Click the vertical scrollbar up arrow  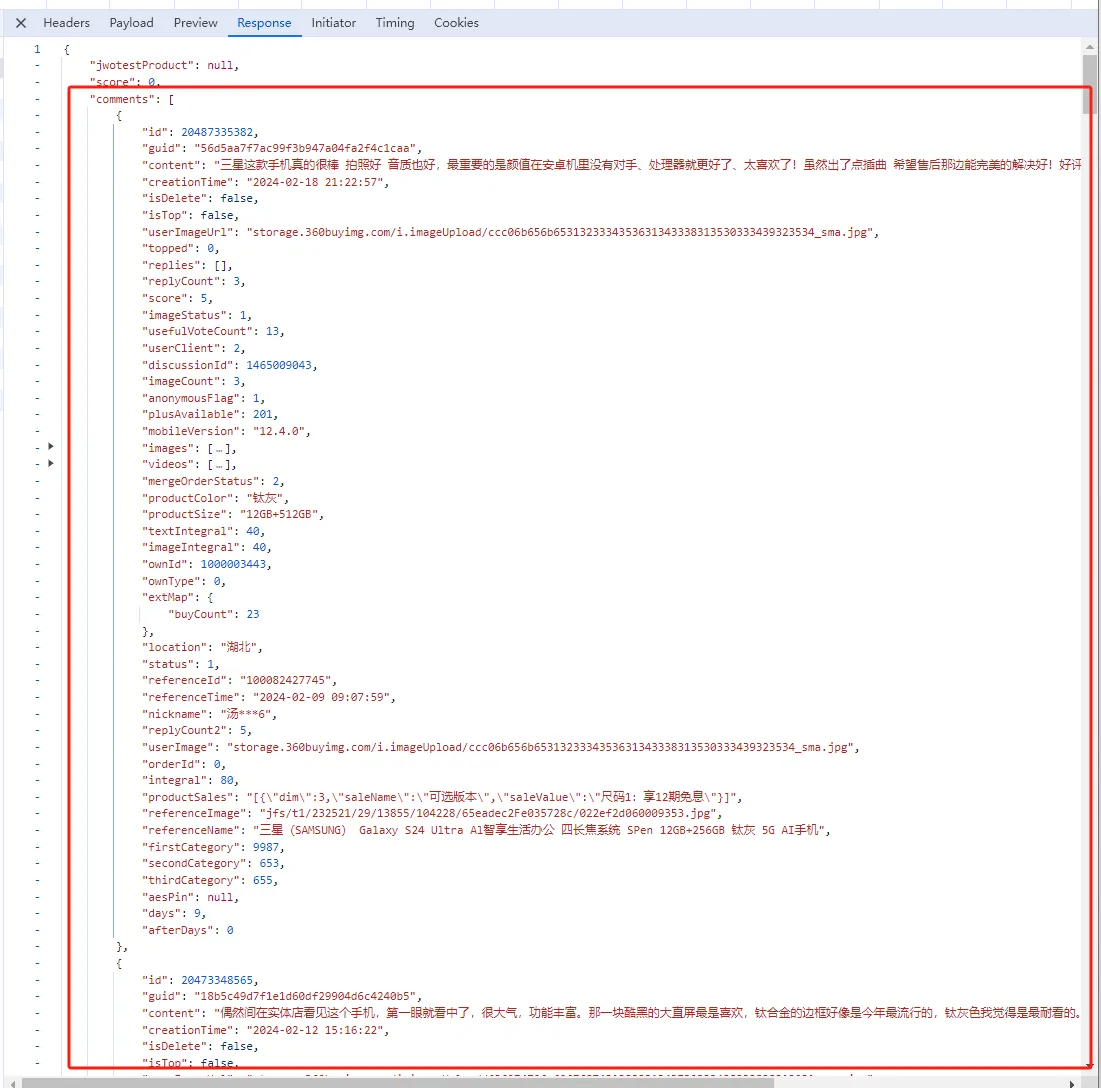point(1090,47)
